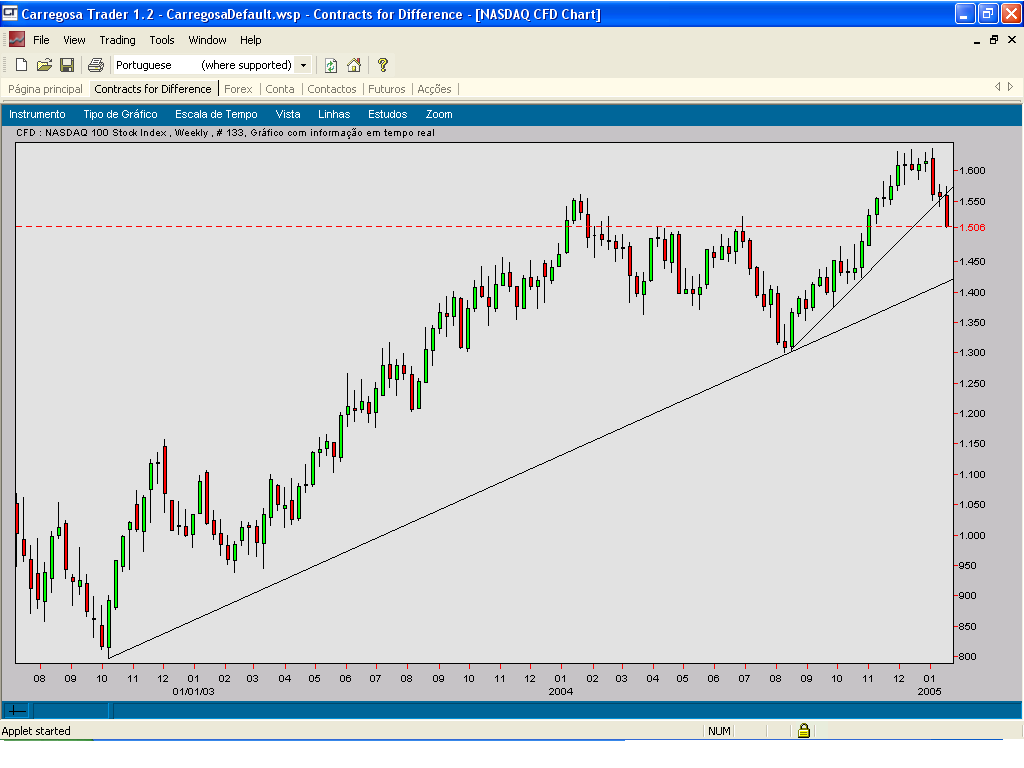Open the Tipo de Gráfico chart menu
This screenshot has width=1024, height=768.
[x=120, y=114]
